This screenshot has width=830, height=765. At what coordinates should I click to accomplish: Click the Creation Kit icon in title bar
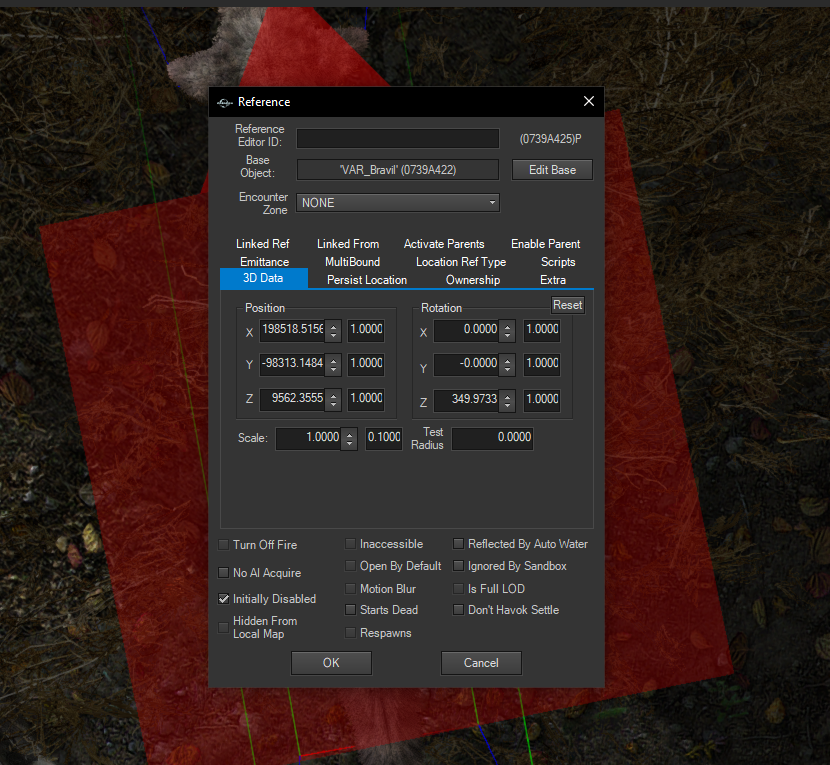[224, 103]
